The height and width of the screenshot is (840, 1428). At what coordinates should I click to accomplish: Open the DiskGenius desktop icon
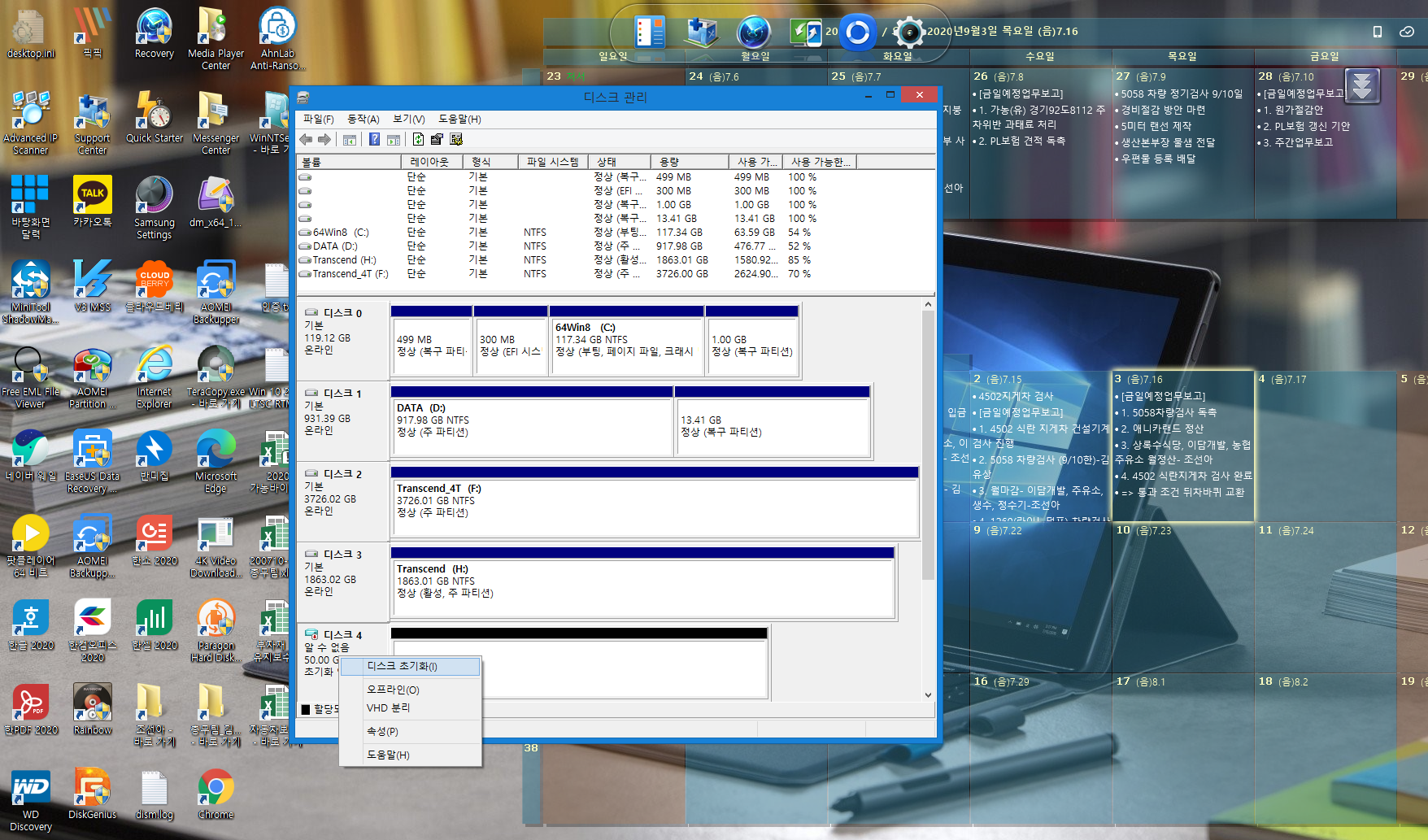(92, 793)
